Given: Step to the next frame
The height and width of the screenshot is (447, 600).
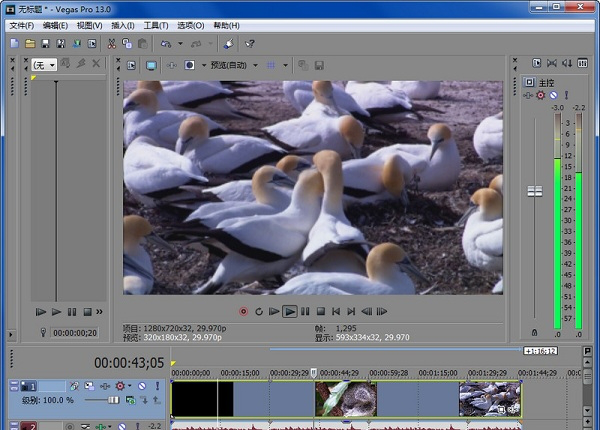Looking at the screenshot, I should coord(382,312).
